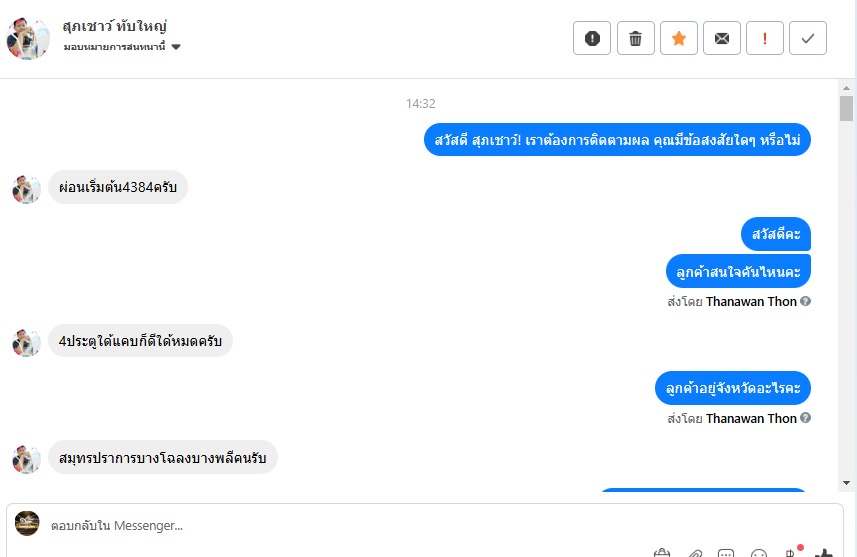The height and width of the screenshot is (557, 857).
Task: Open the emoji picker smiley icon
Action: point(759,553)
